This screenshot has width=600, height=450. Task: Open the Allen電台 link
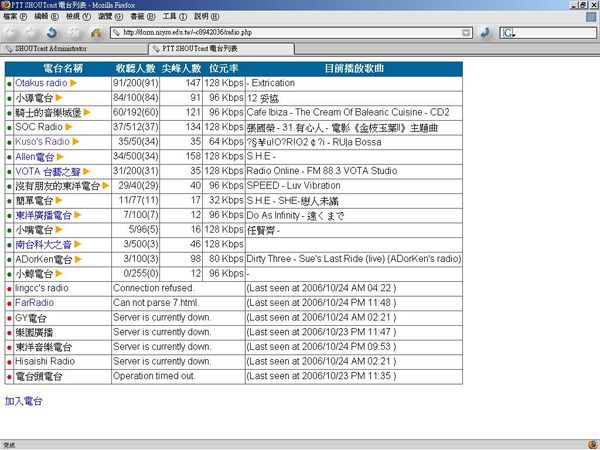(34, 157)
